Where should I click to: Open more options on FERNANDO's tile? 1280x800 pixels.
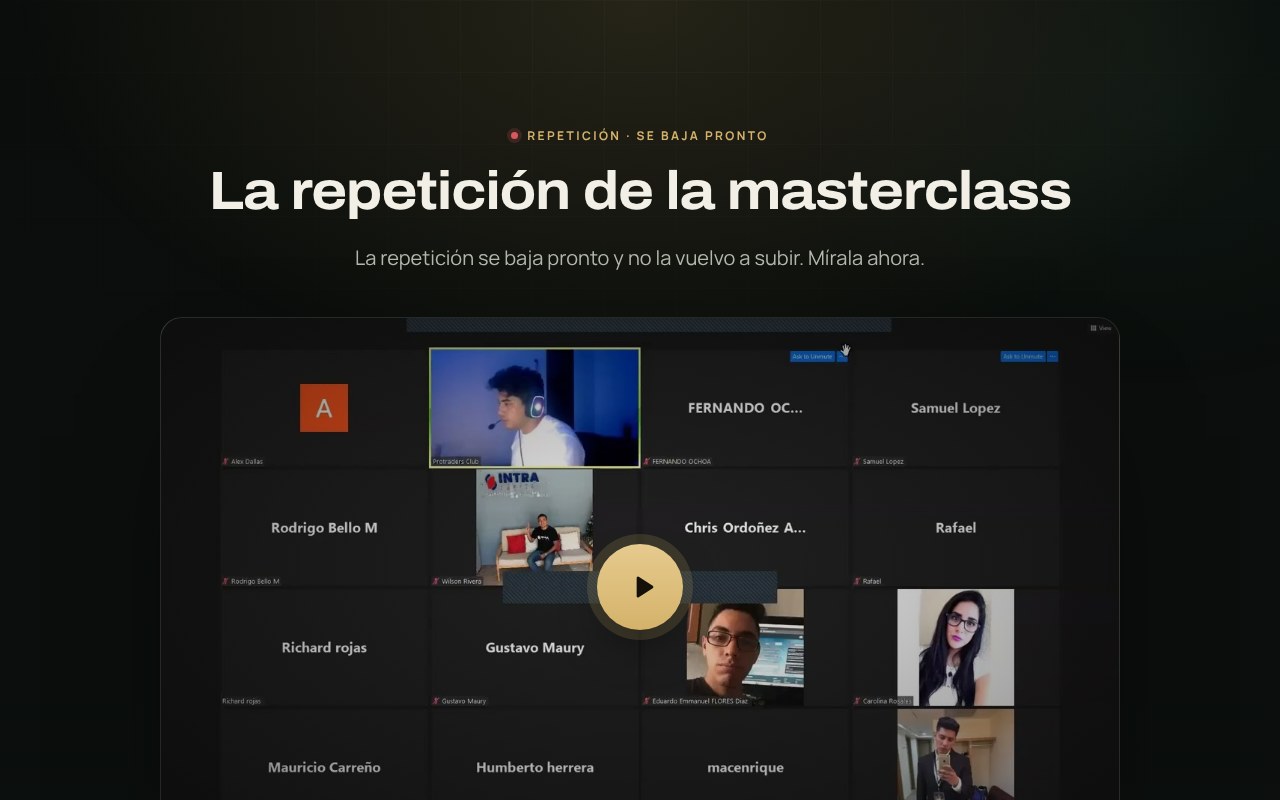pos(842,356)
